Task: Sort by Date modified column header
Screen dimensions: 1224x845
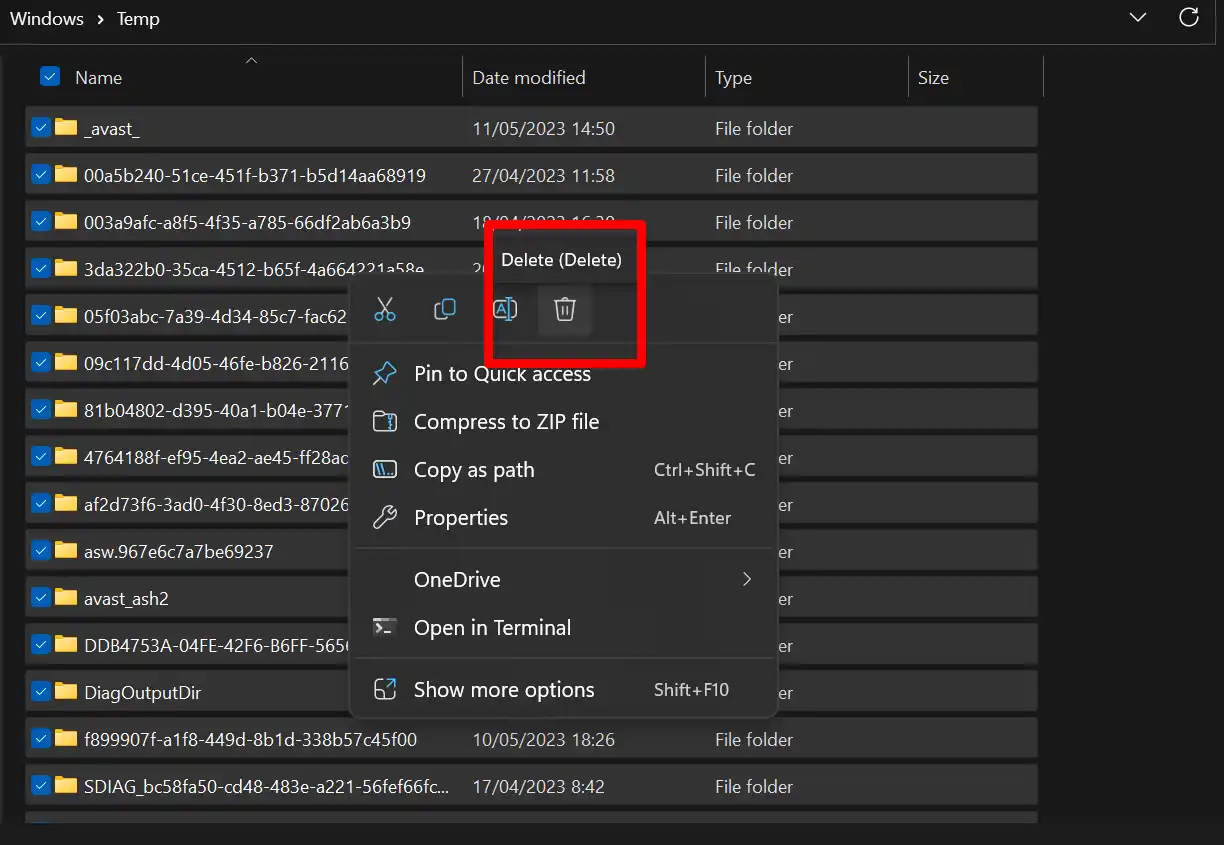Action: pos(529,77)
